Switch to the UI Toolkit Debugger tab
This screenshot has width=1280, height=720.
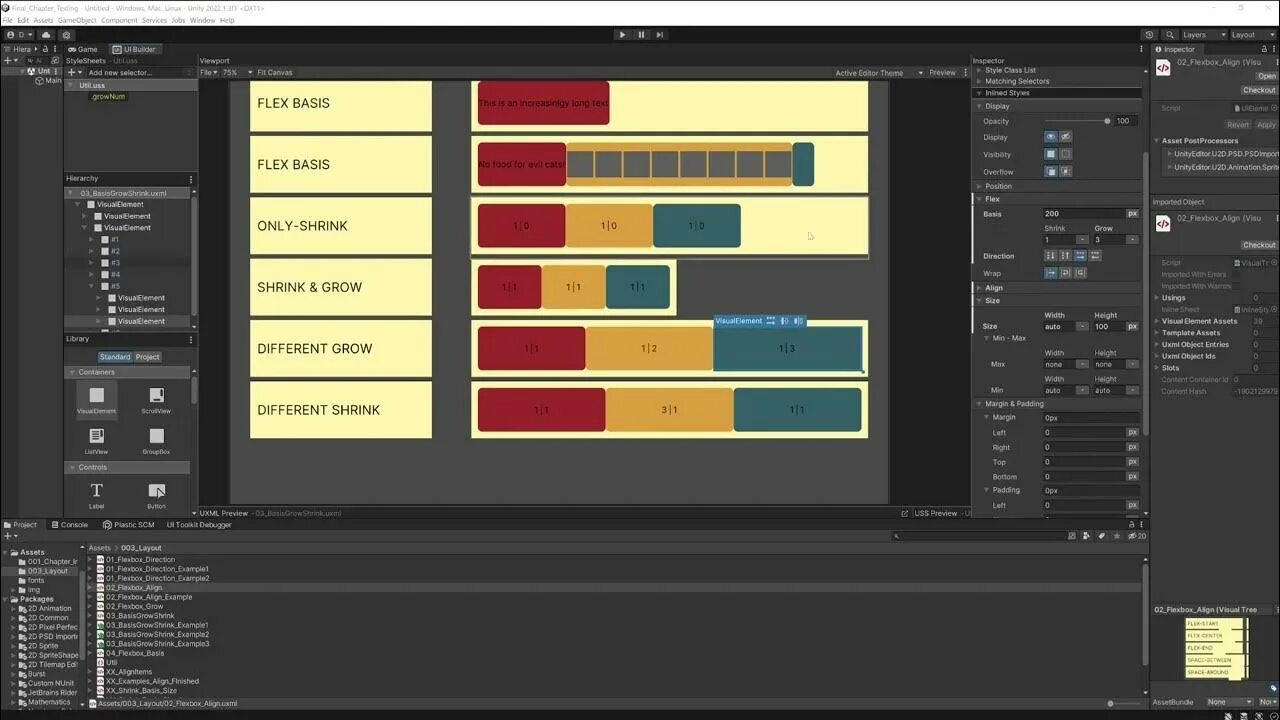[x=199, y=524]
